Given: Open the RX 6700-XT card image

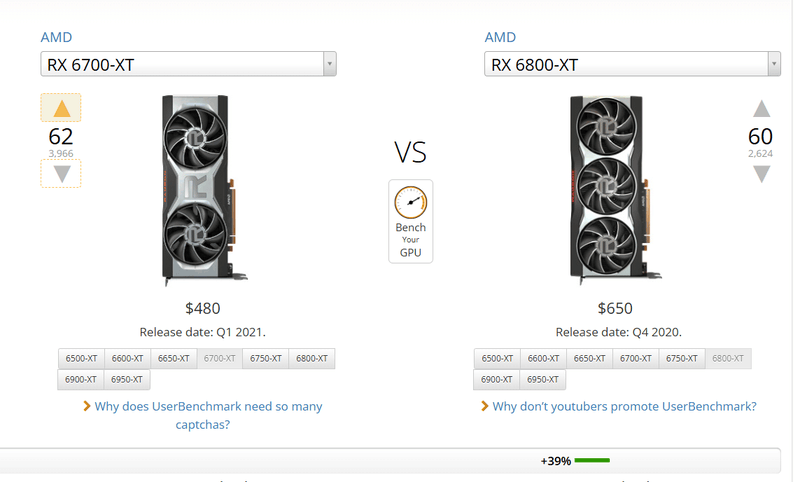Looking at the screenshot, I should pos(203,190).
